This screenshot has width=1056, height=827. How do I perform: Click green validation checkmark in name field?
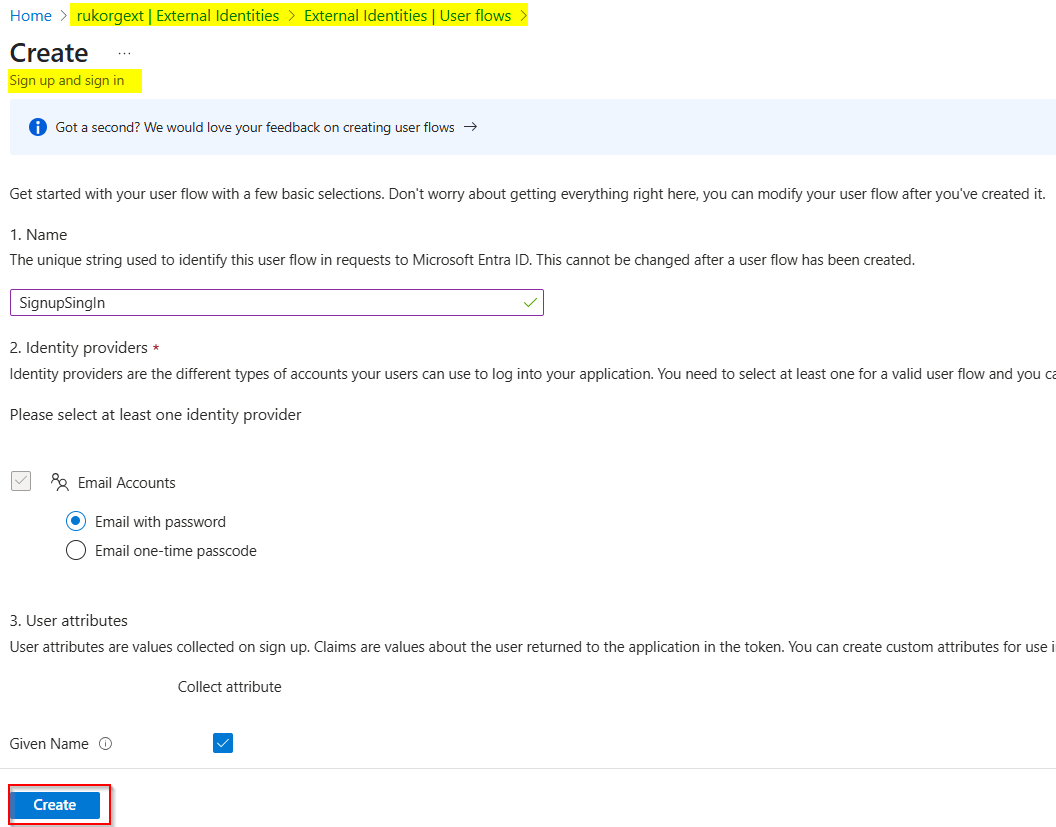pyautogui.click(x=530, y=302)
